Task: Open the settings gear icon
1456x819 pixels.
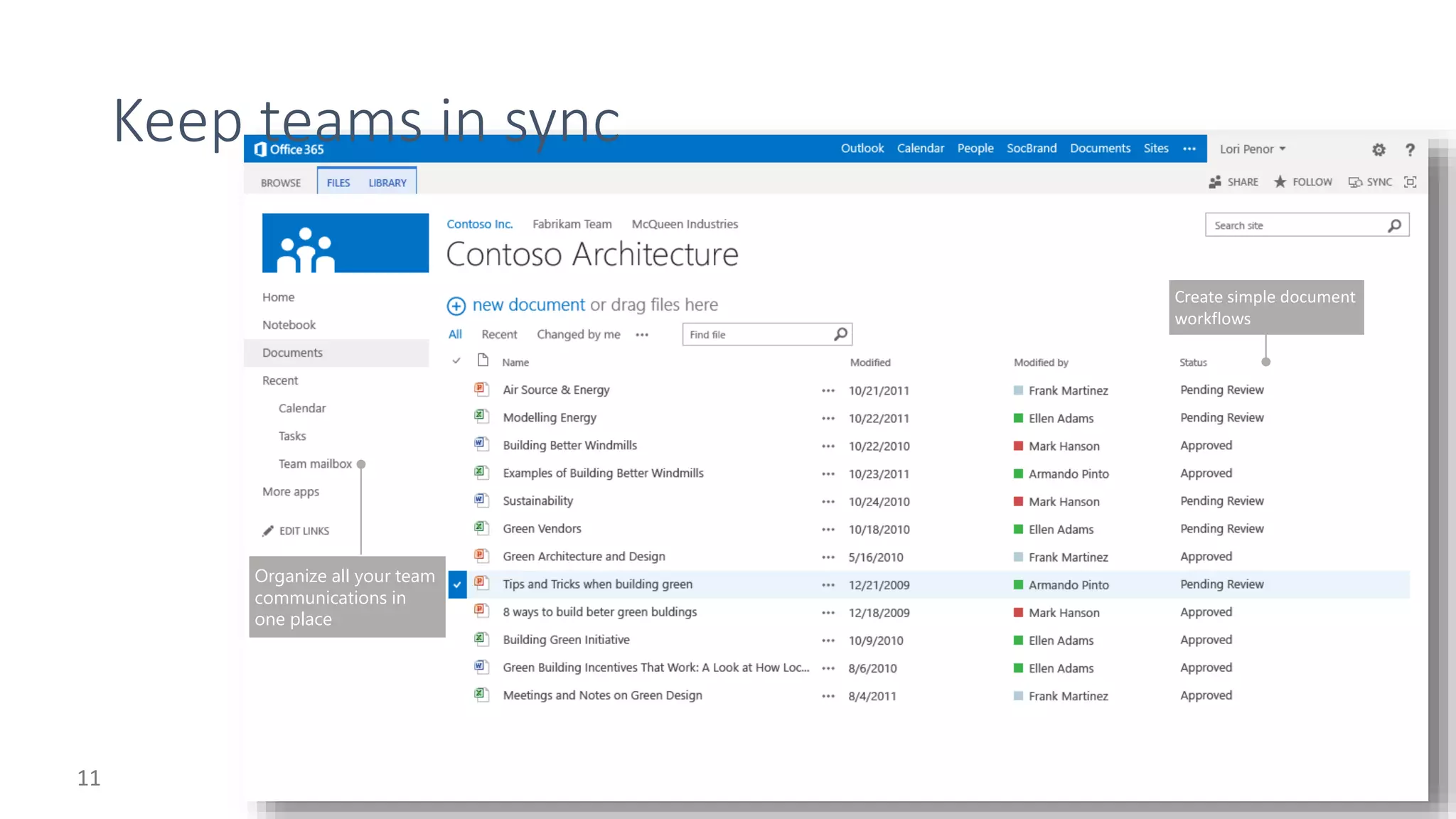Action: click(x=1379, y=149)
